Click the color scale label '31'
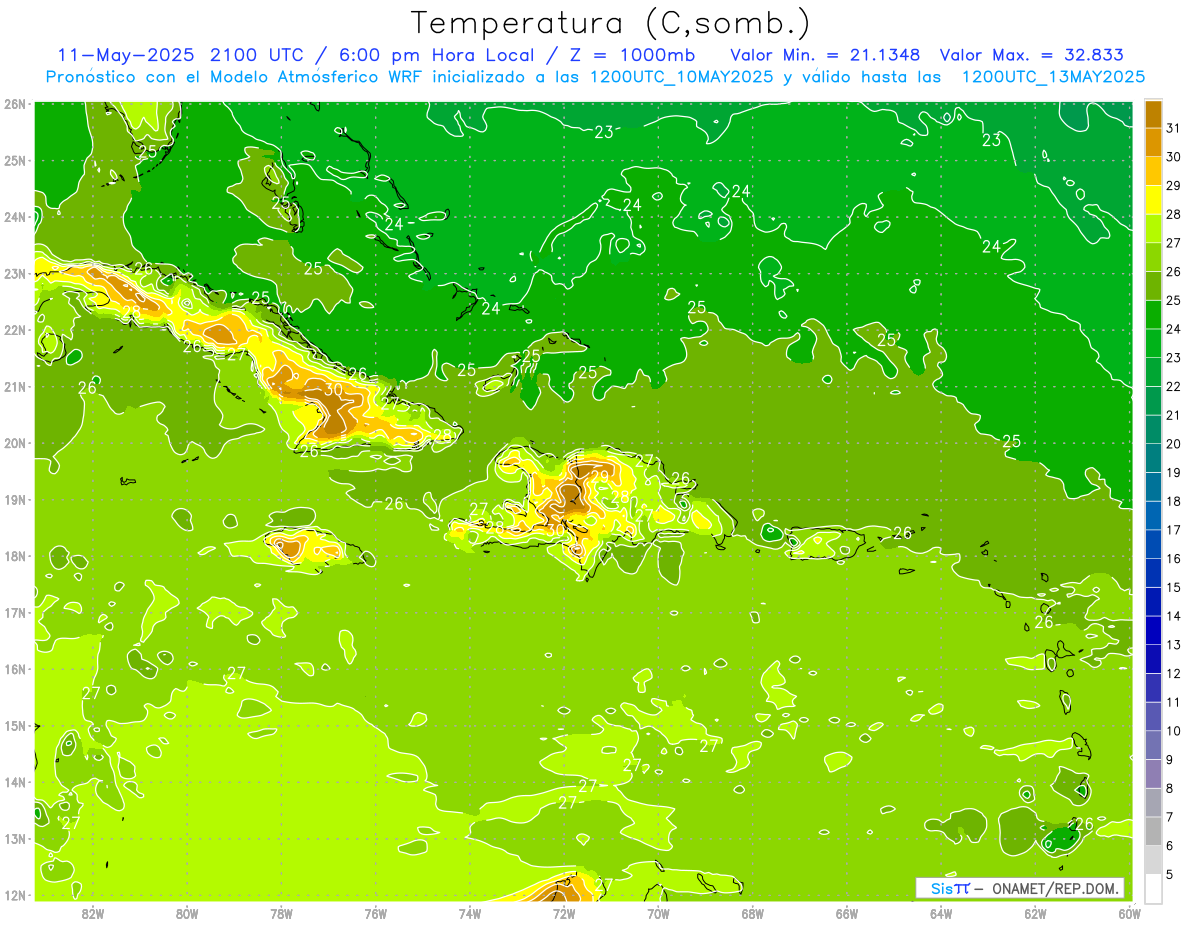This screenshot has width=1200, height=927. (x=1173, y=128)
